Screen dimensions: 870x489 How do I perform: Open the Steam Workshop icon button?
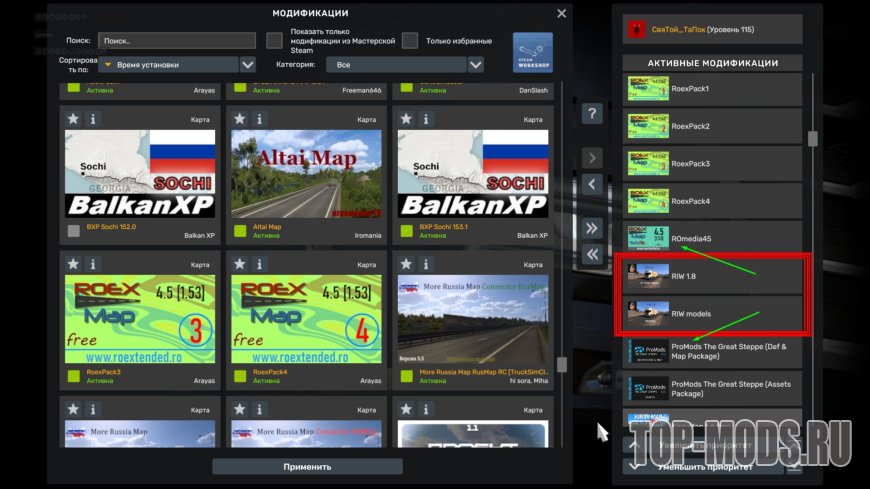point(532,53)
